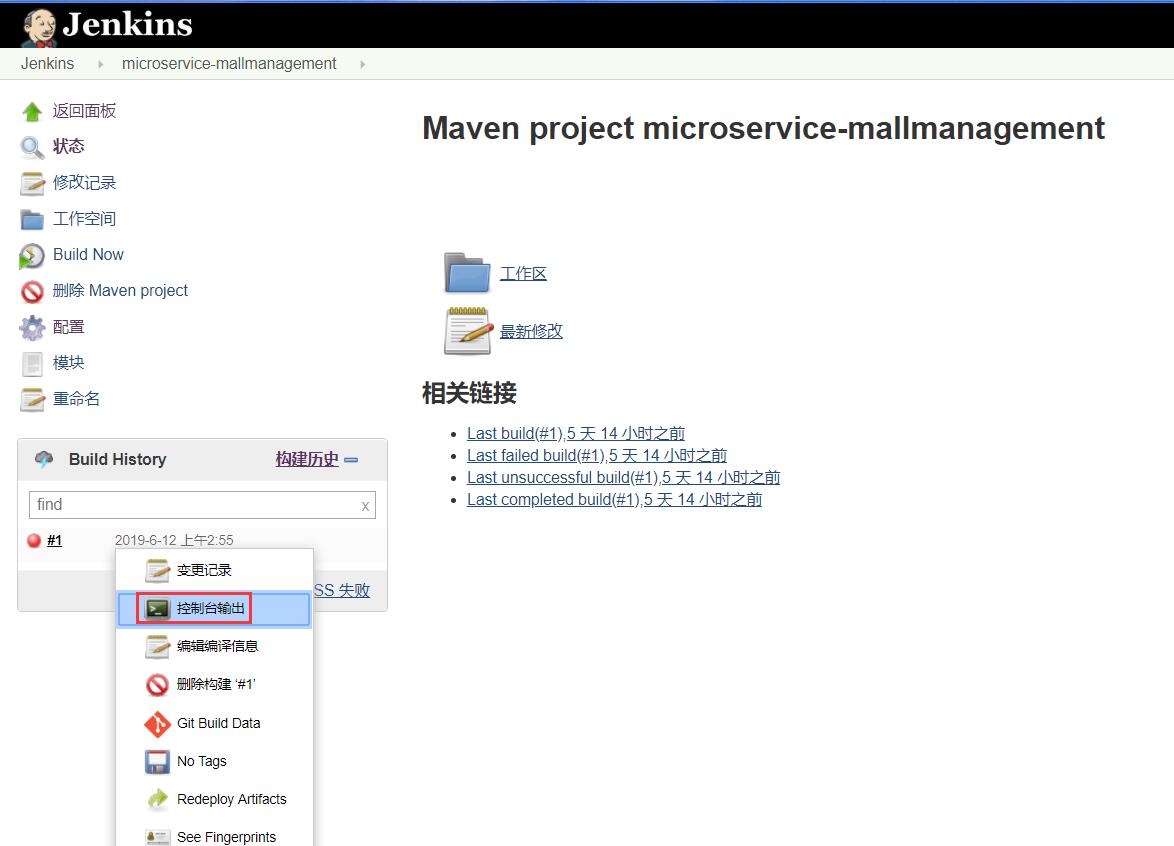Open the 最新修改 link

point(532,331)
